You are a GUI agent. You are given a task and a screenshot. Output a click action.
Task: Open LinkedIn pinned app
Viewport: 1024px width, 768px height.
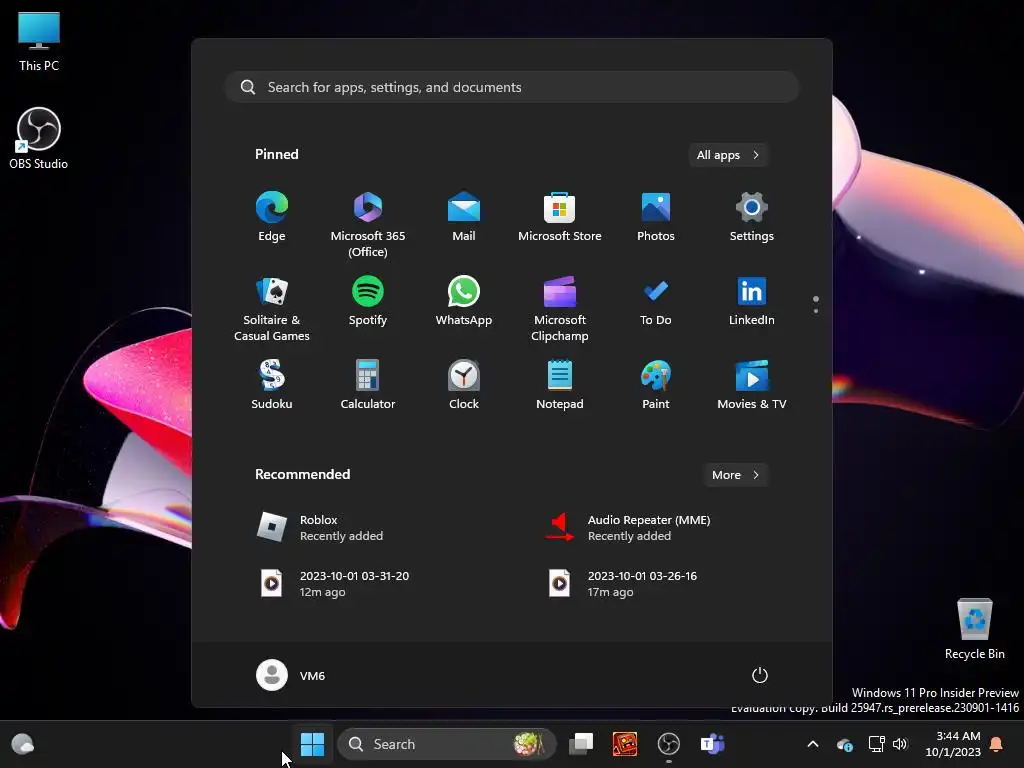tap(752, 301)
